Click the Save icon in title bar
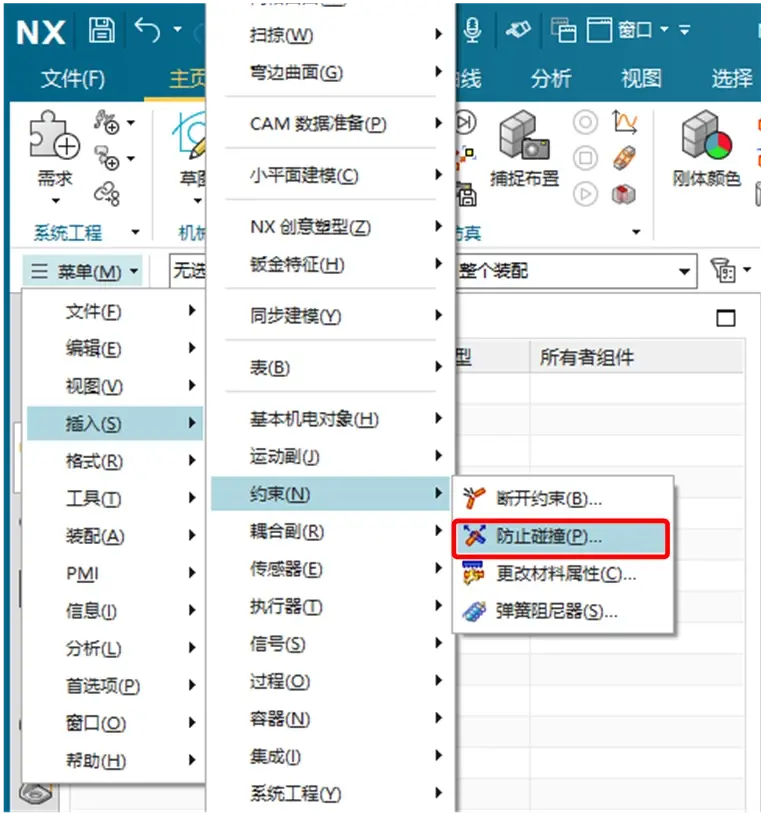This screenshot has height=816, width=764. point(101,30)
